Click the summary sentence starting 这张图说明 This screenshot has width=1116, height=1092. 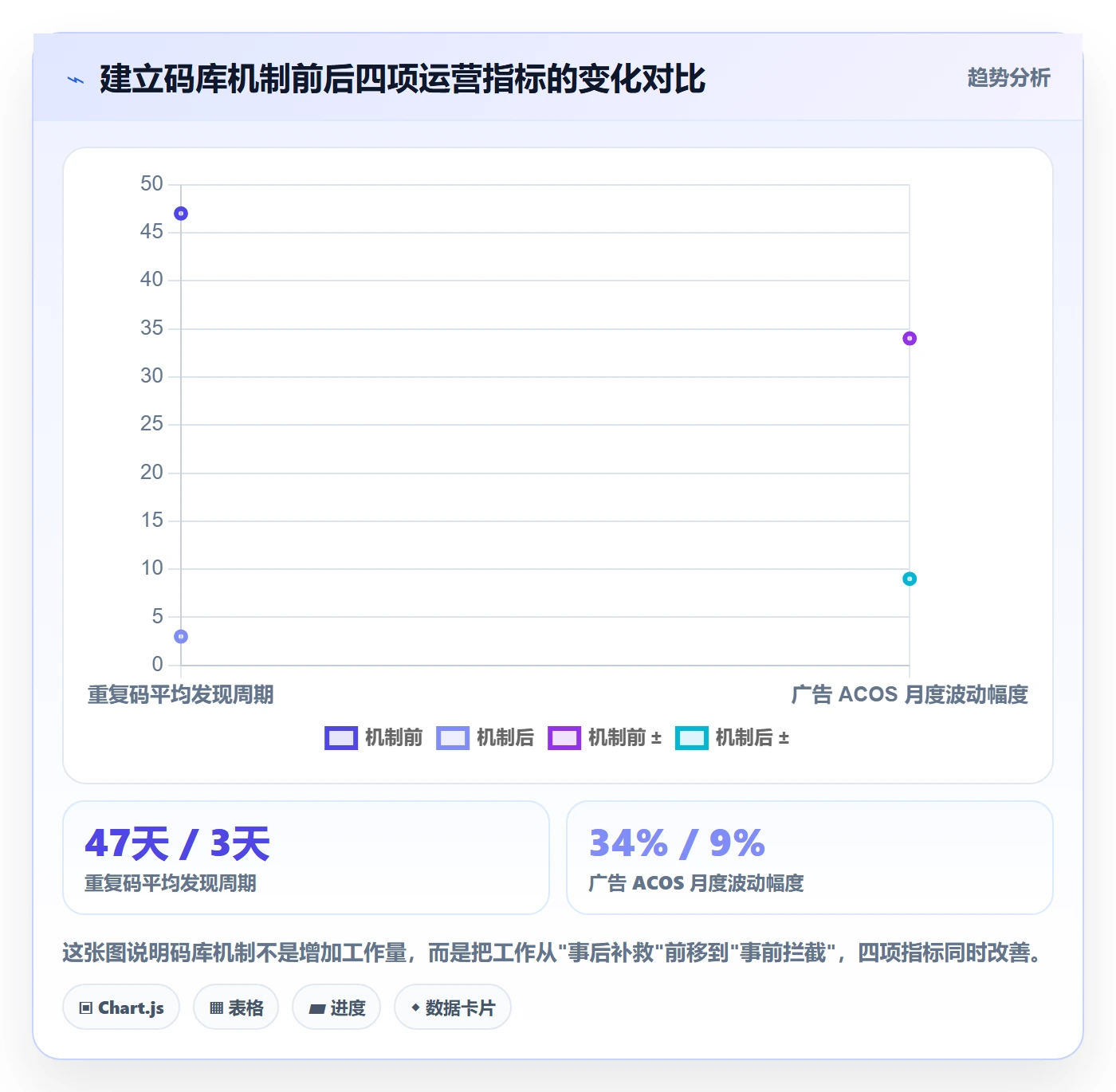coord(555,953)
